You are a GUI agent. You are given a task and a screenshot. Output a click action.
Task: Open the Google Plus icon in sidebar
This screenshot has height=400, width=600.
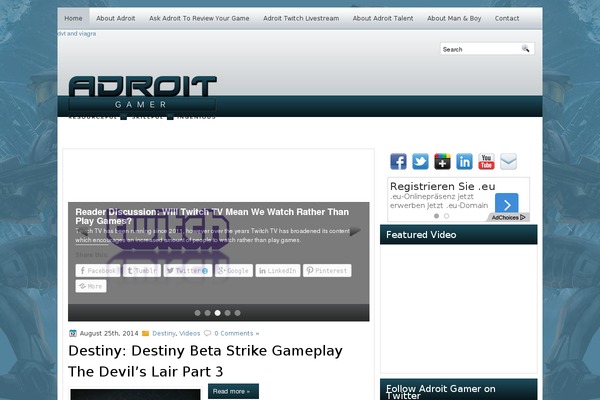pyautogui.click(x=442, y=162)
